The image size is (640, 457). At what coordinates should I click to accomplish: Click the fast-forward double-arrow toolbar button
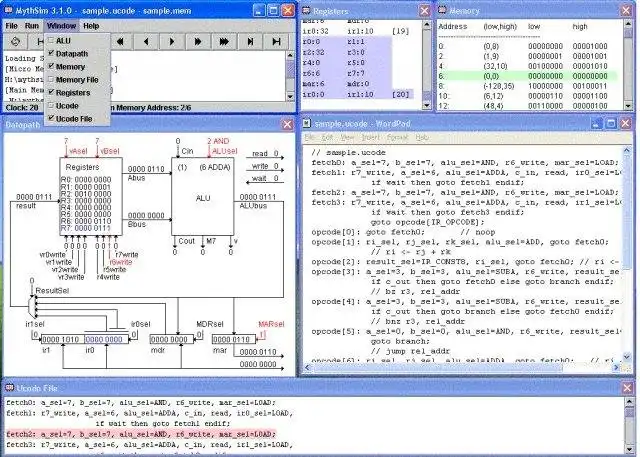[x=199, y=42]
